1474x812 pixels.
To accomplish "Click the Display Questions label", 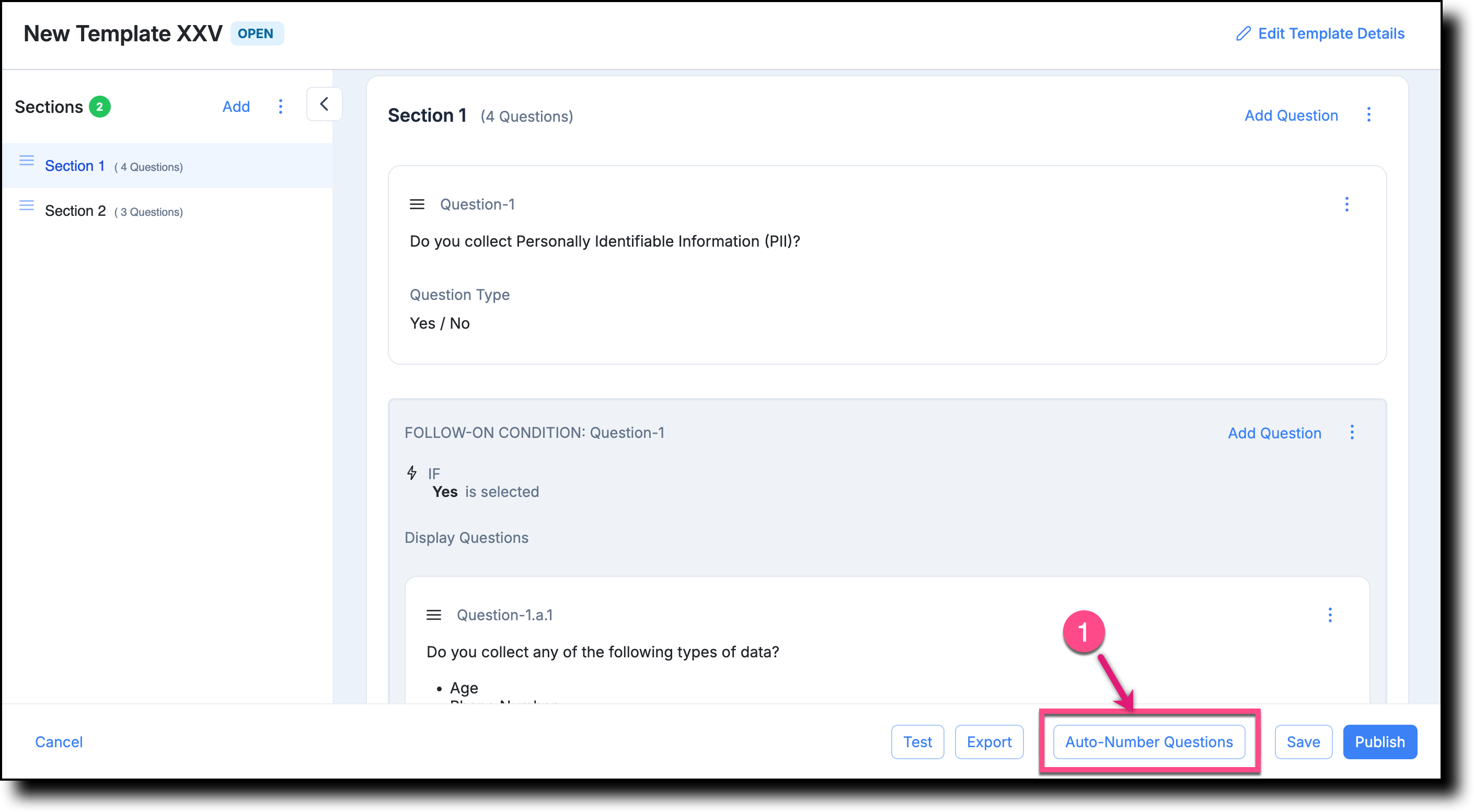I will [x=466, y=538].
